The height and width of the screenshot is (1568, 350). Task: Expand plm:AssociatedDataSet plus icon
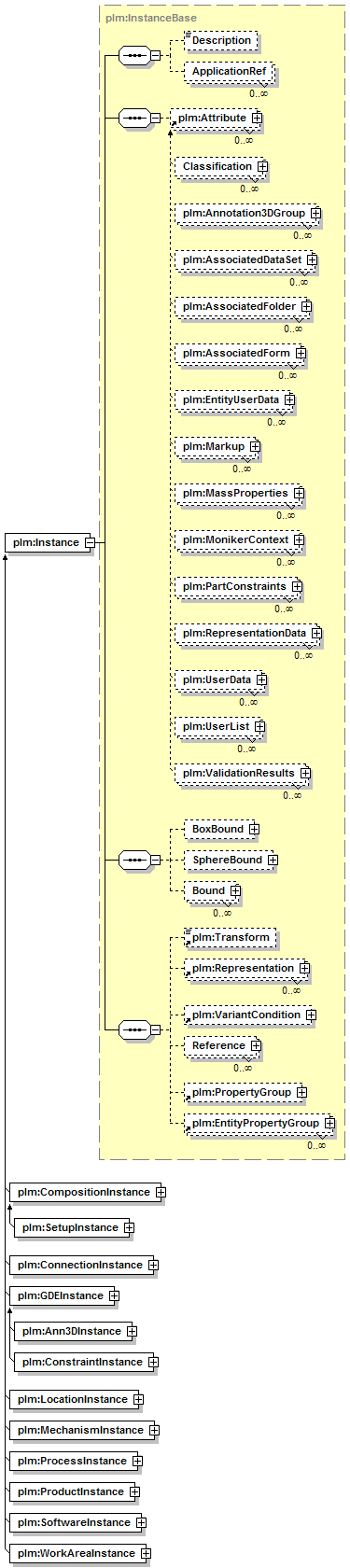tap(312, 260)
